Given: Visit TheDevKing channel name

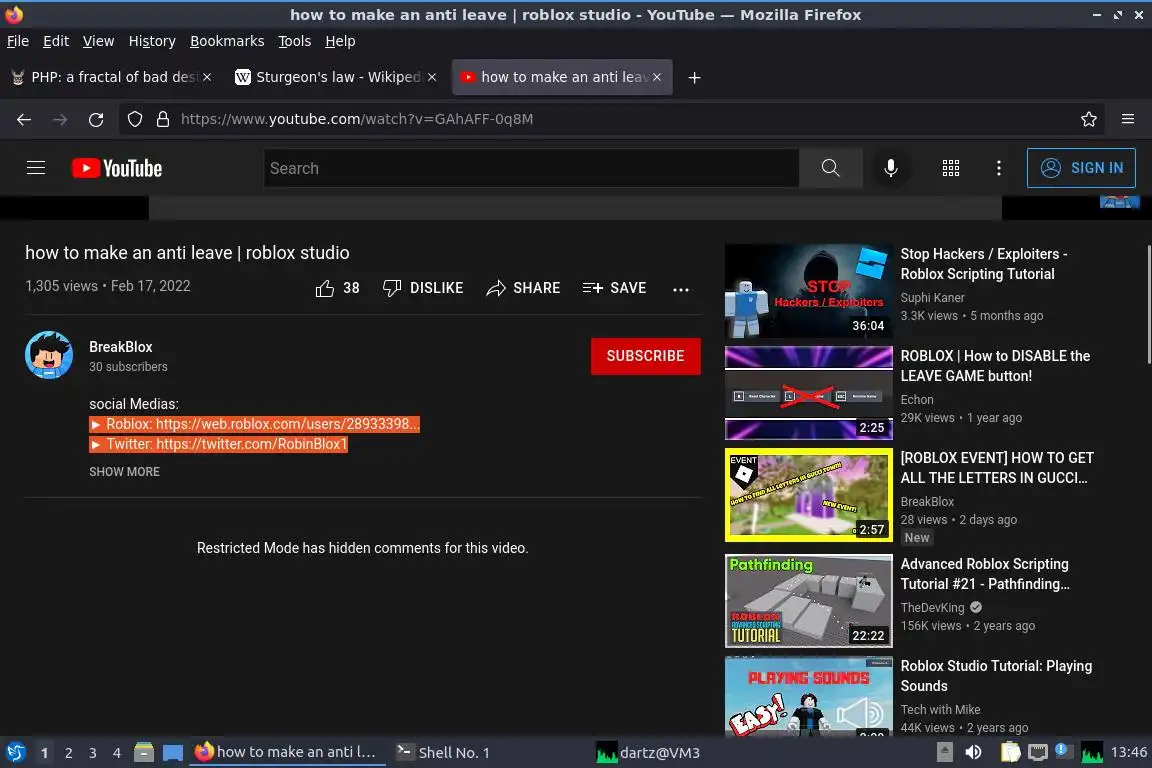Looking at the screenshot, I should 932,608.
